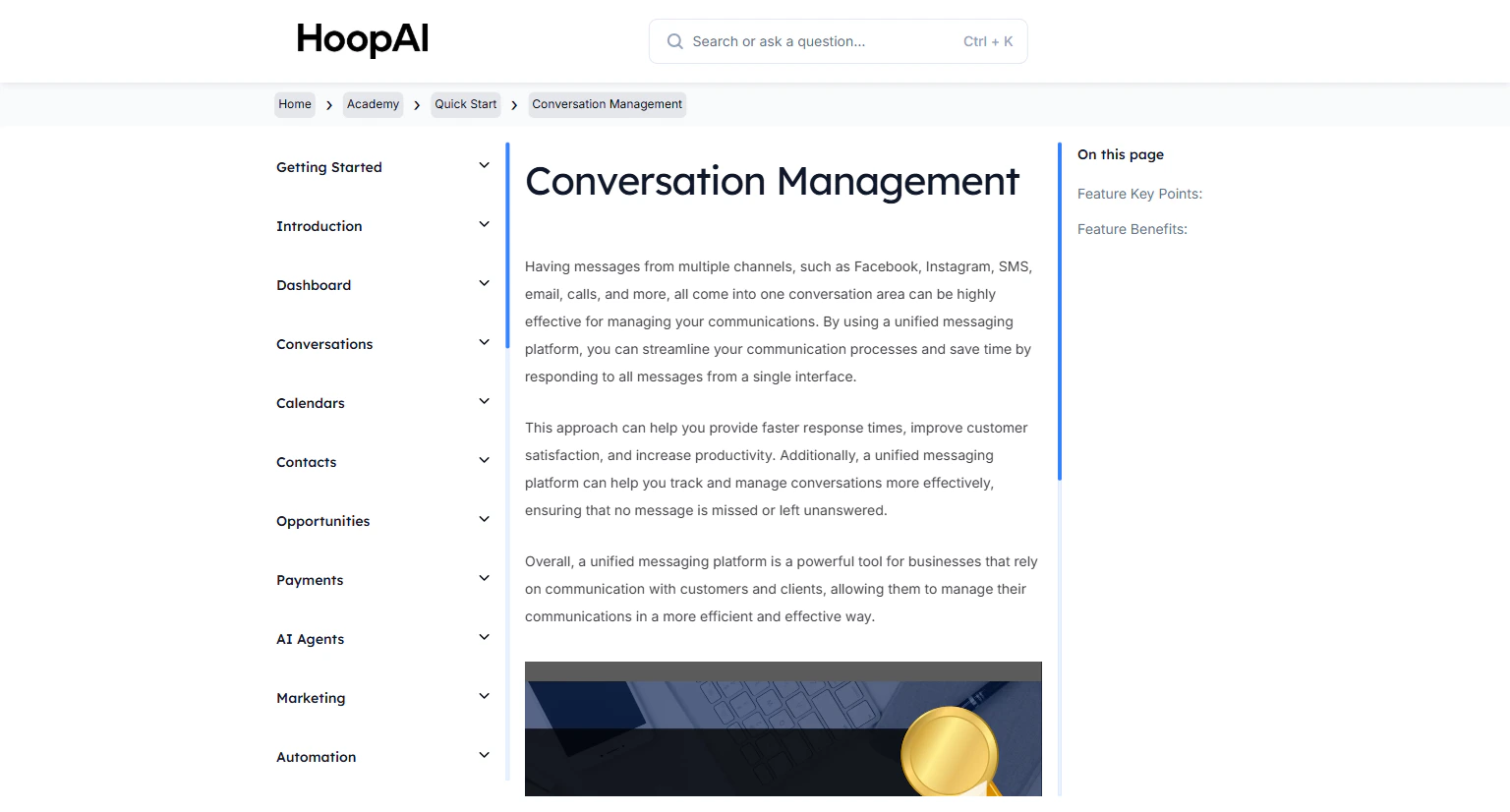Click the chevron after the Quick Start breadcrumb
This screenshot has height=812, width=1510.
pyautogui.click(x=514, y=104)
